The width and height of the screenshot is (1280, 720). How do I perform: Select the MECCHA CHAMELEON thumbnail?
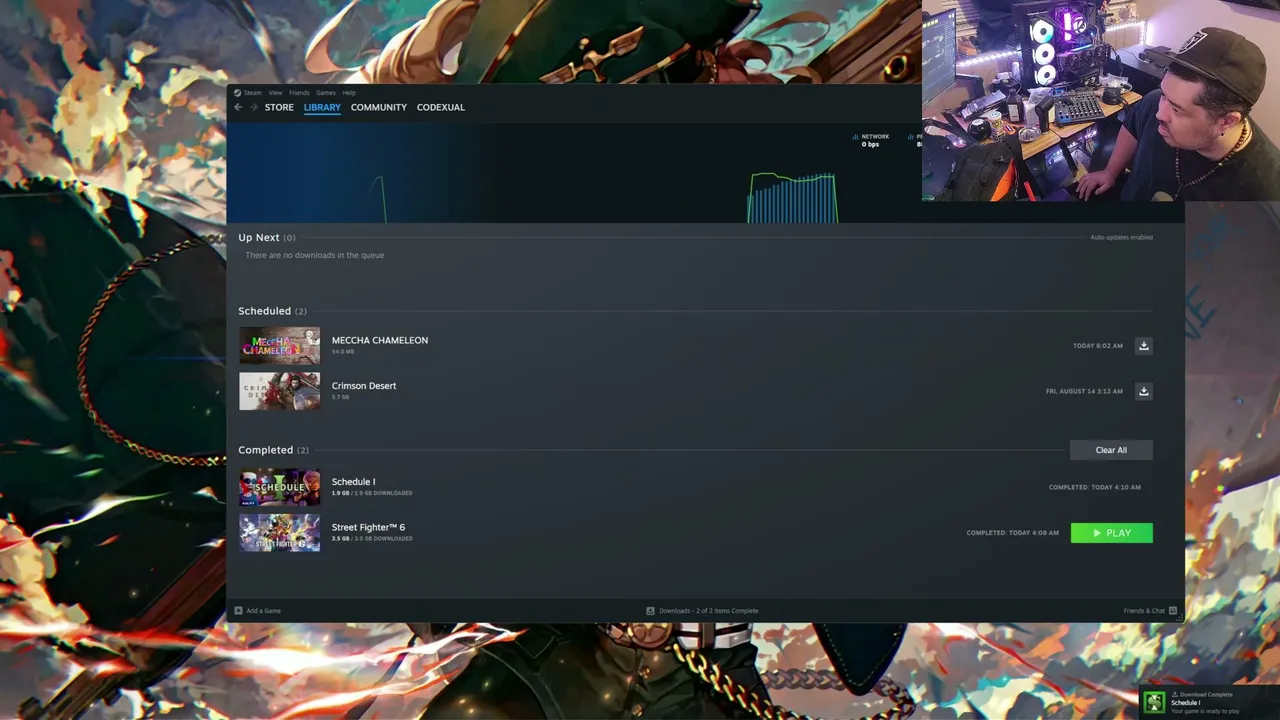tap(279, 346)
